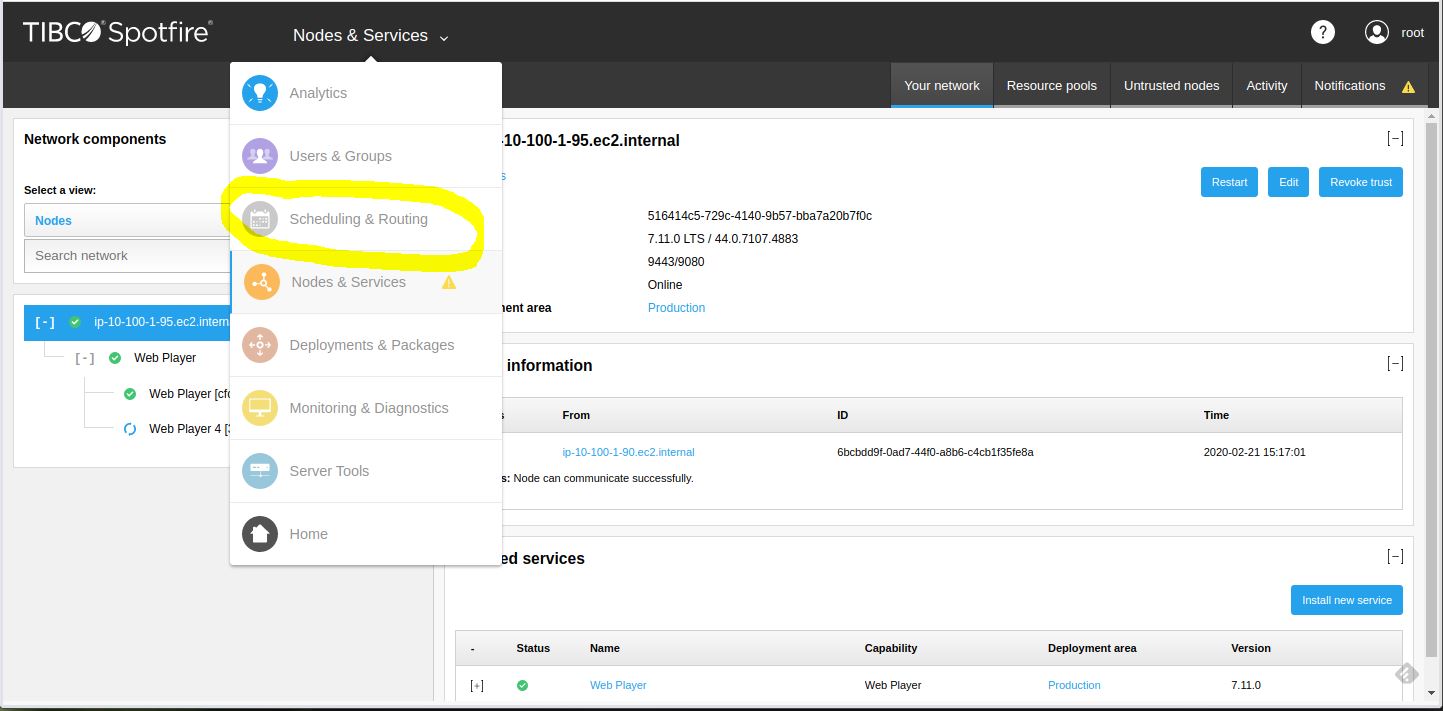Screen dimensions: 1443x711
Task: Choose Monitoring & Diagnostics menu entry
Action: [x=366, y=408]
